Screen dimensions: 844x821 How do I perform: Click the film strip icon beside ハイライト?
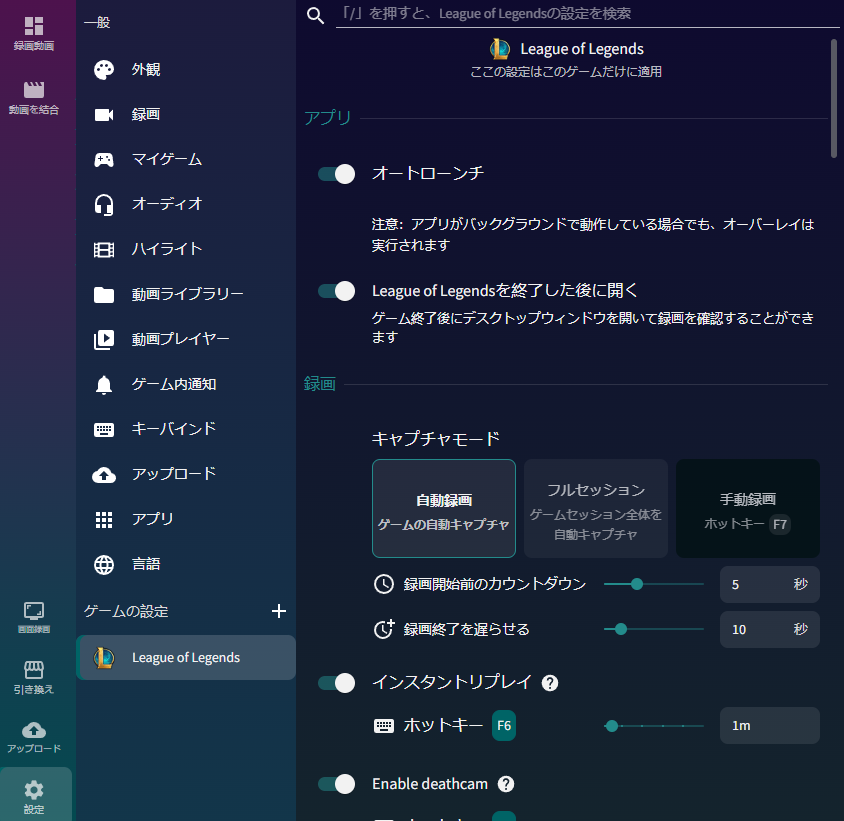[104, 249]
